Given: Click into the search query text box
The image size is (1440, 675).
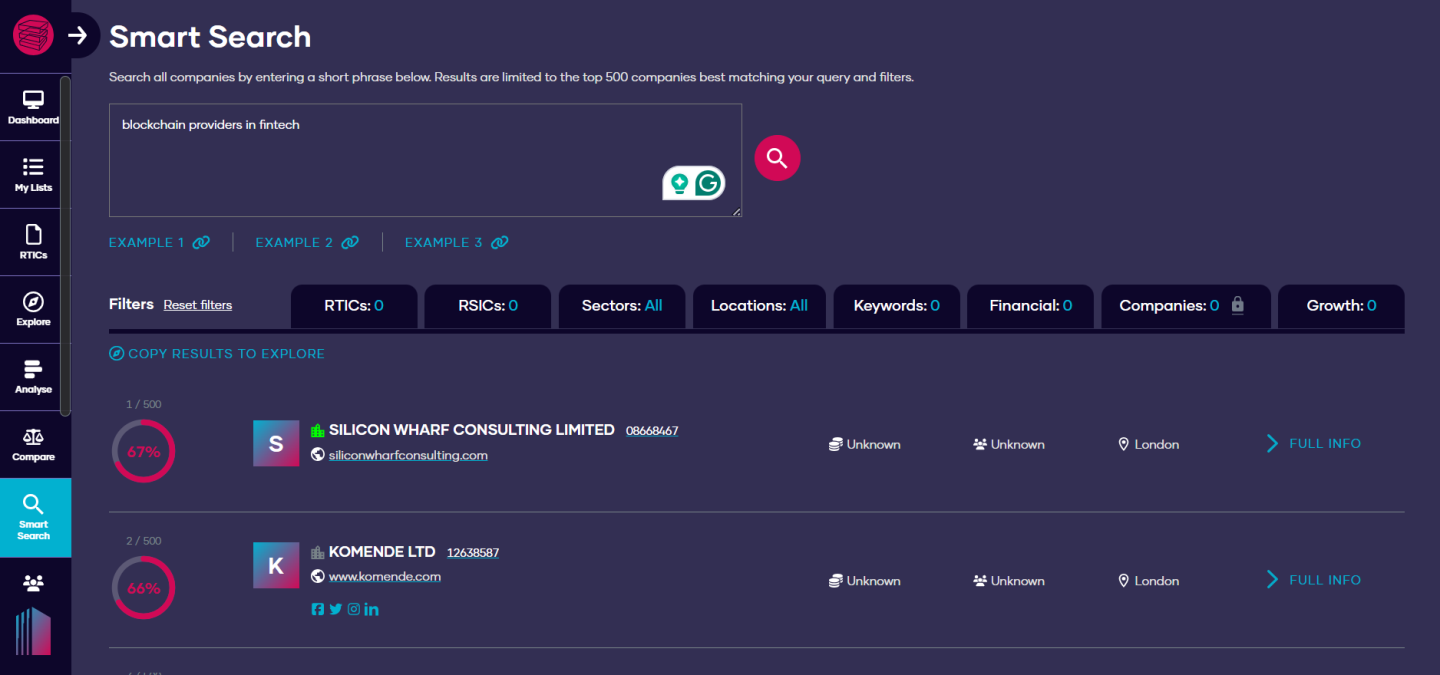Looking at the screenshot, I should click(425, 160).
